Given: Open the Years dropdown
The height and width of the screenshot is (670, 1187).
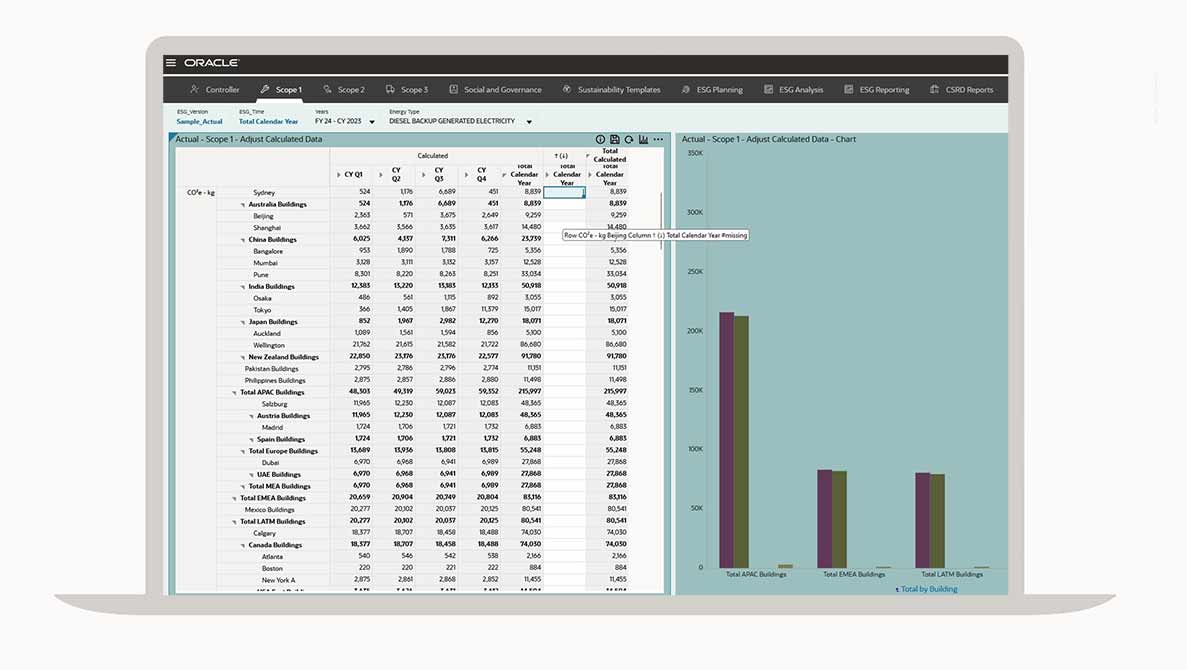Looking at the screenshot, I should [x=372, y=122].
